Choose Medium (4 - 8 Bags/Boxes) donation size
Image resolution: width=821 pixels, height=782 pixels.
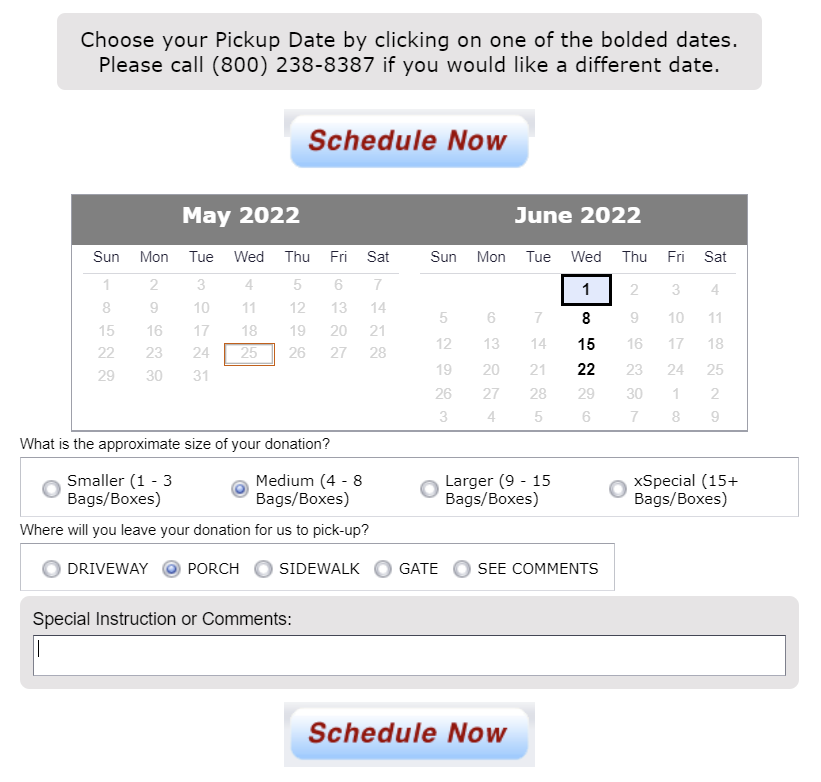239,488
